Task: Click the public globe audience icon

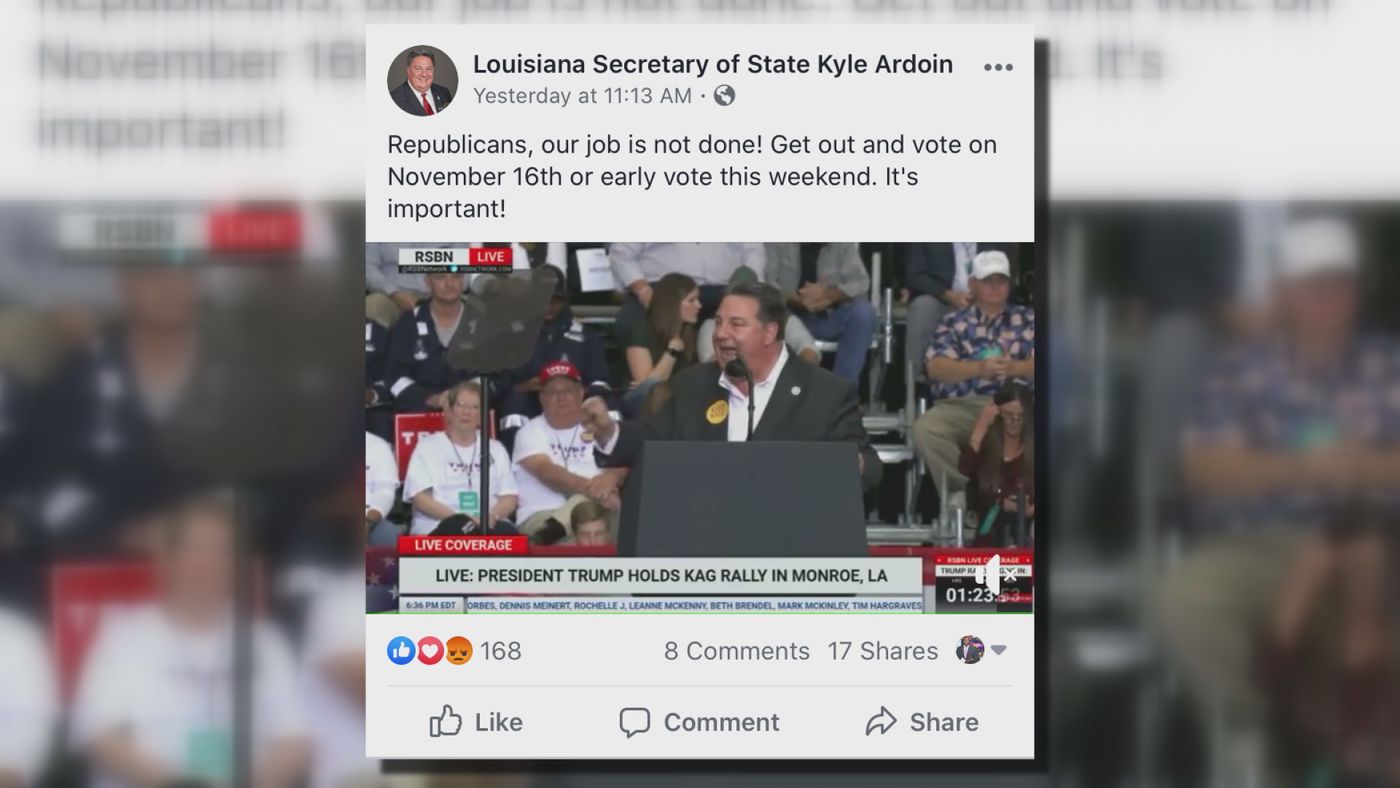Action: click(724, 95)
